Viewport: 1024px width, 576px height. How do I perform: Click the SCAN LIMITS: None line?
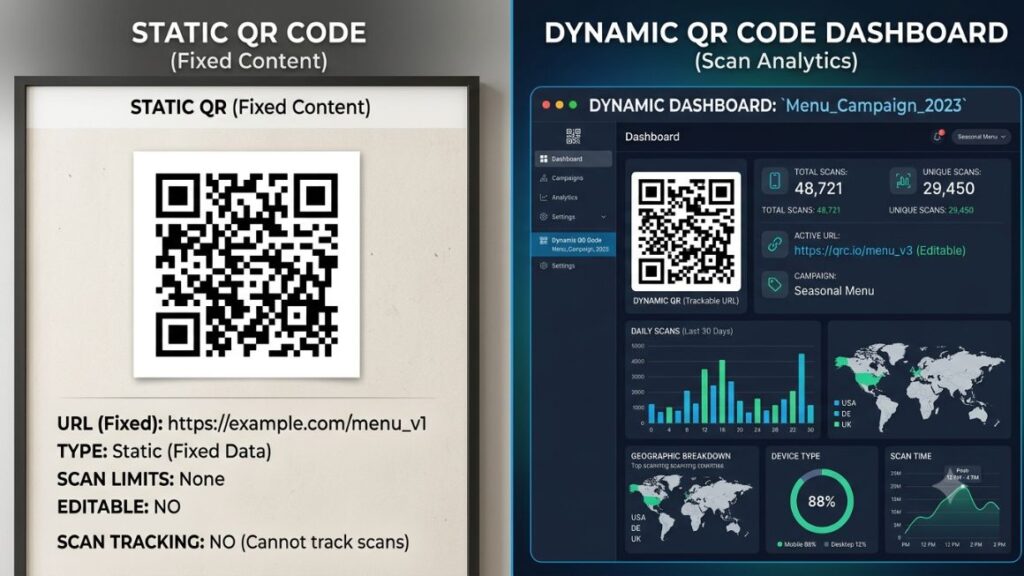click(140, 479)
